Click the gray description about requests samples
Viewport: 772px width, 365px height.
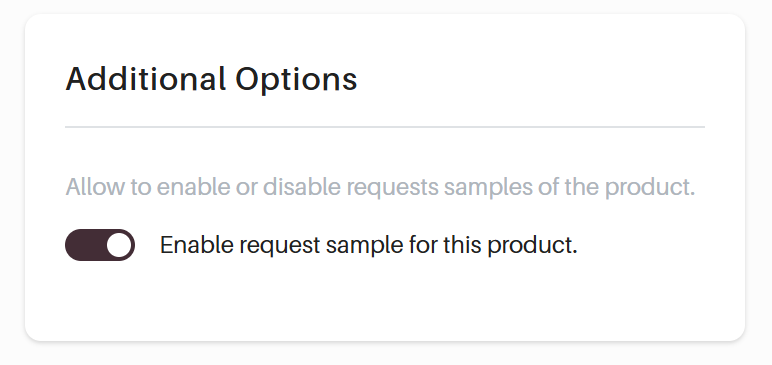click(x=380, y=187)
